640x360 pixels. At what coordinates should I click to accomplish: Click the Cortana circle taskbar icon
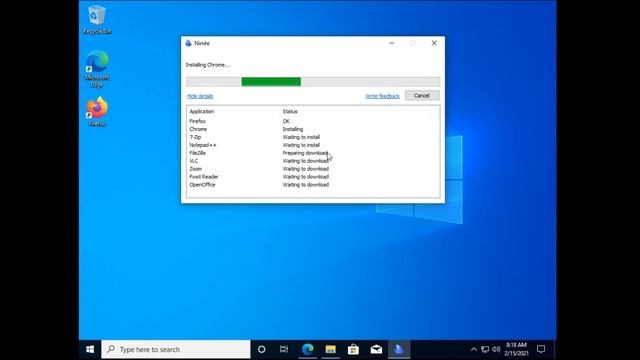click(x=262, y=349)
